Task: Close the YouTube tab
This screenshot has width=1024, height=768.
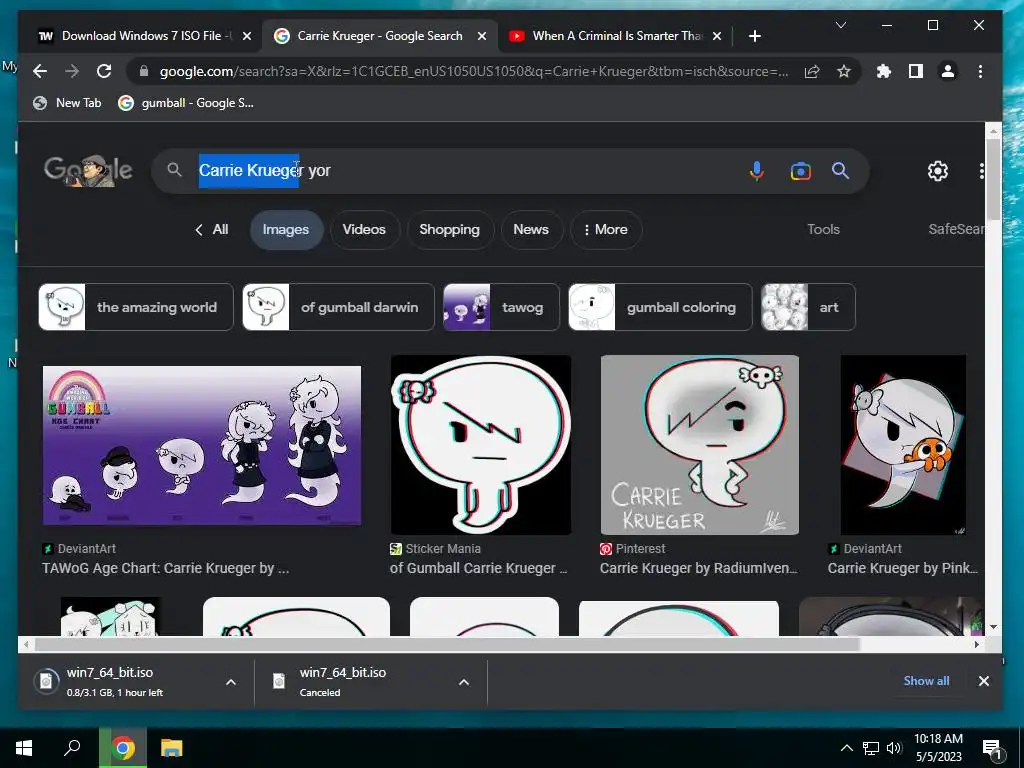Action: [x=716, y=36]
